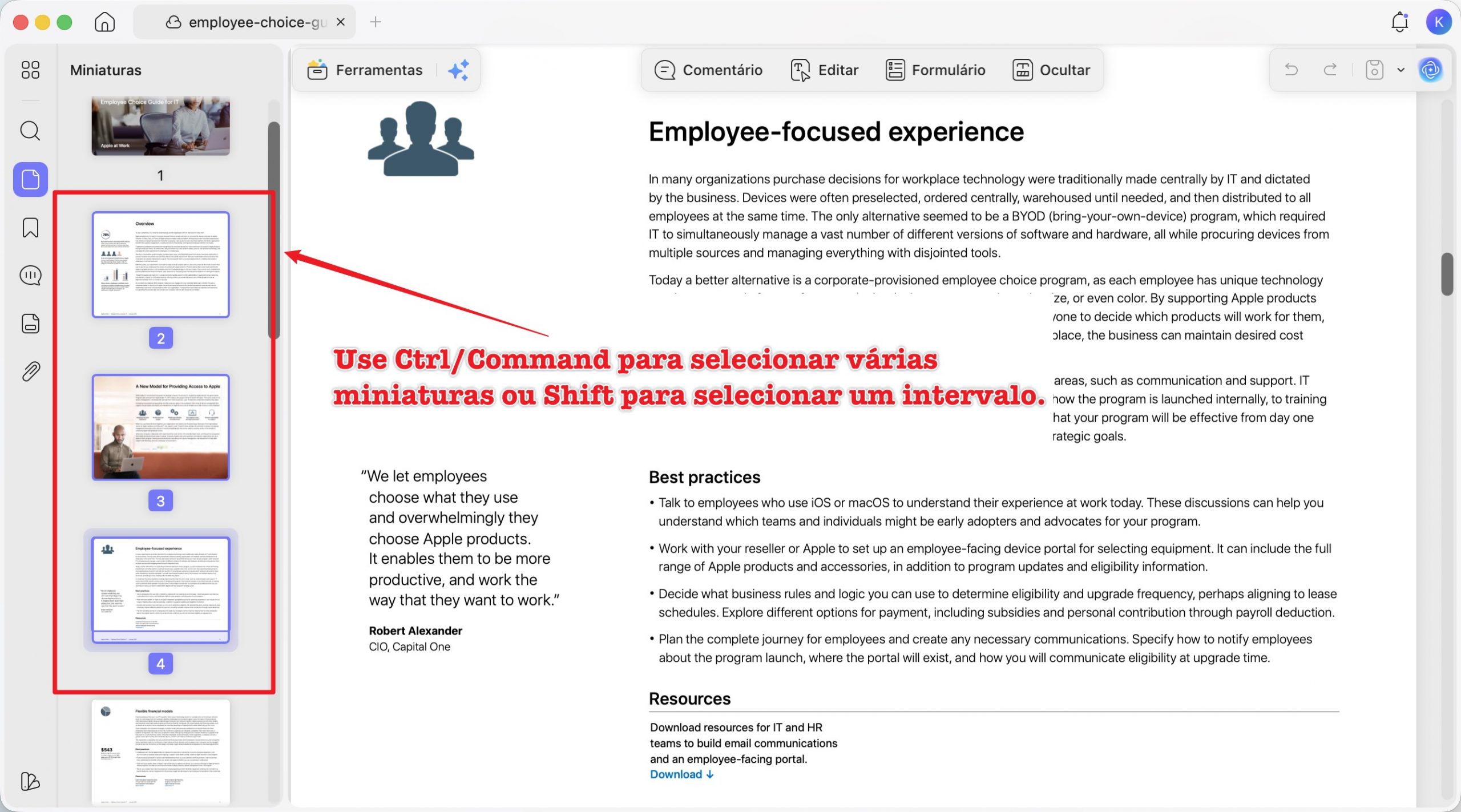The height and width of the screenshot is (812, 1461).
Task: Open the Ferramentas tools menu
Action: point(365,70)
